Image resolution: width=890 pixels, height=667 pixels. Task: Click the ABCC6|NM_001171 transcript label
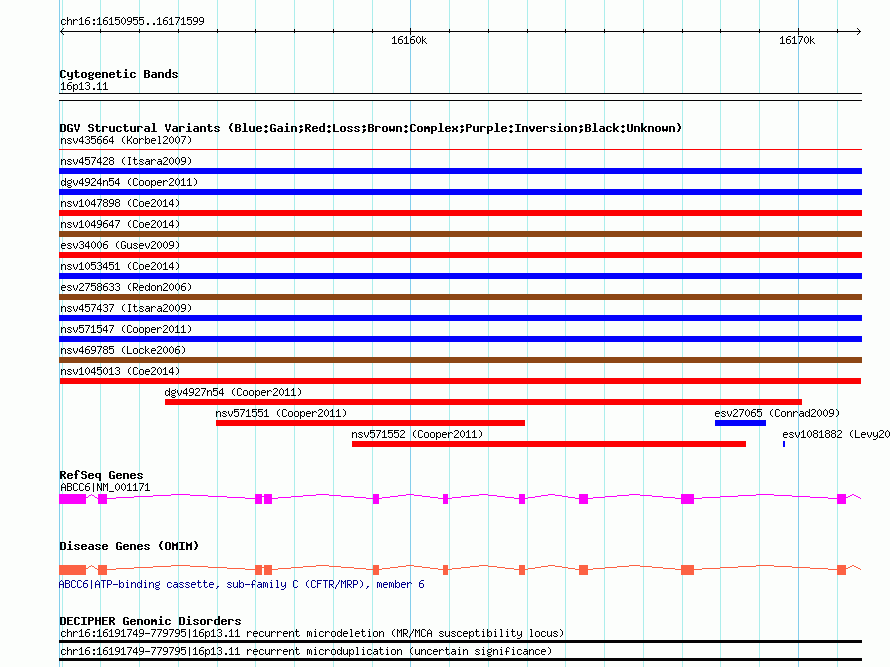105,488
